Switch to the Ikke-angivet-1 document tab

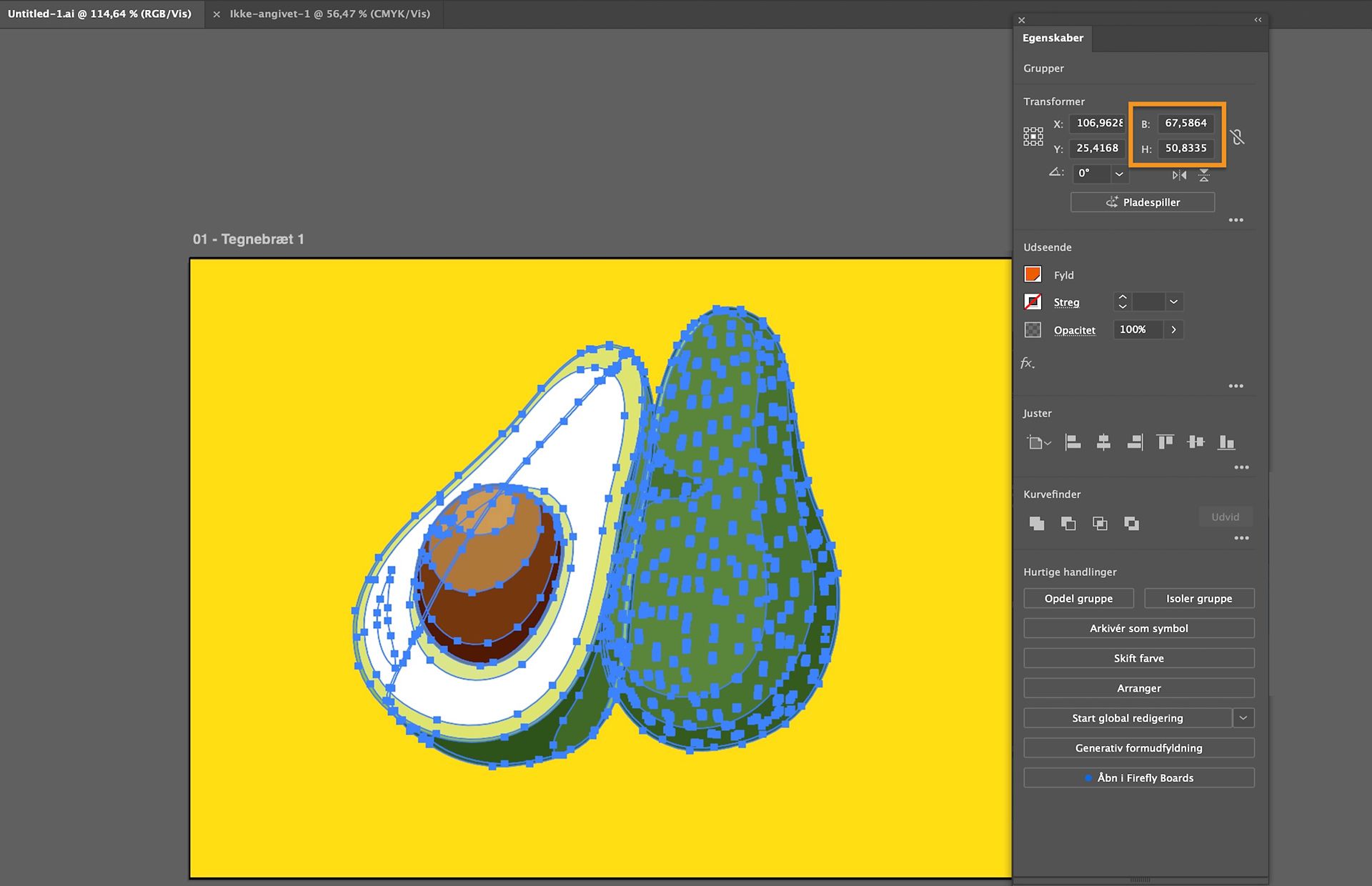coord(330,14)
